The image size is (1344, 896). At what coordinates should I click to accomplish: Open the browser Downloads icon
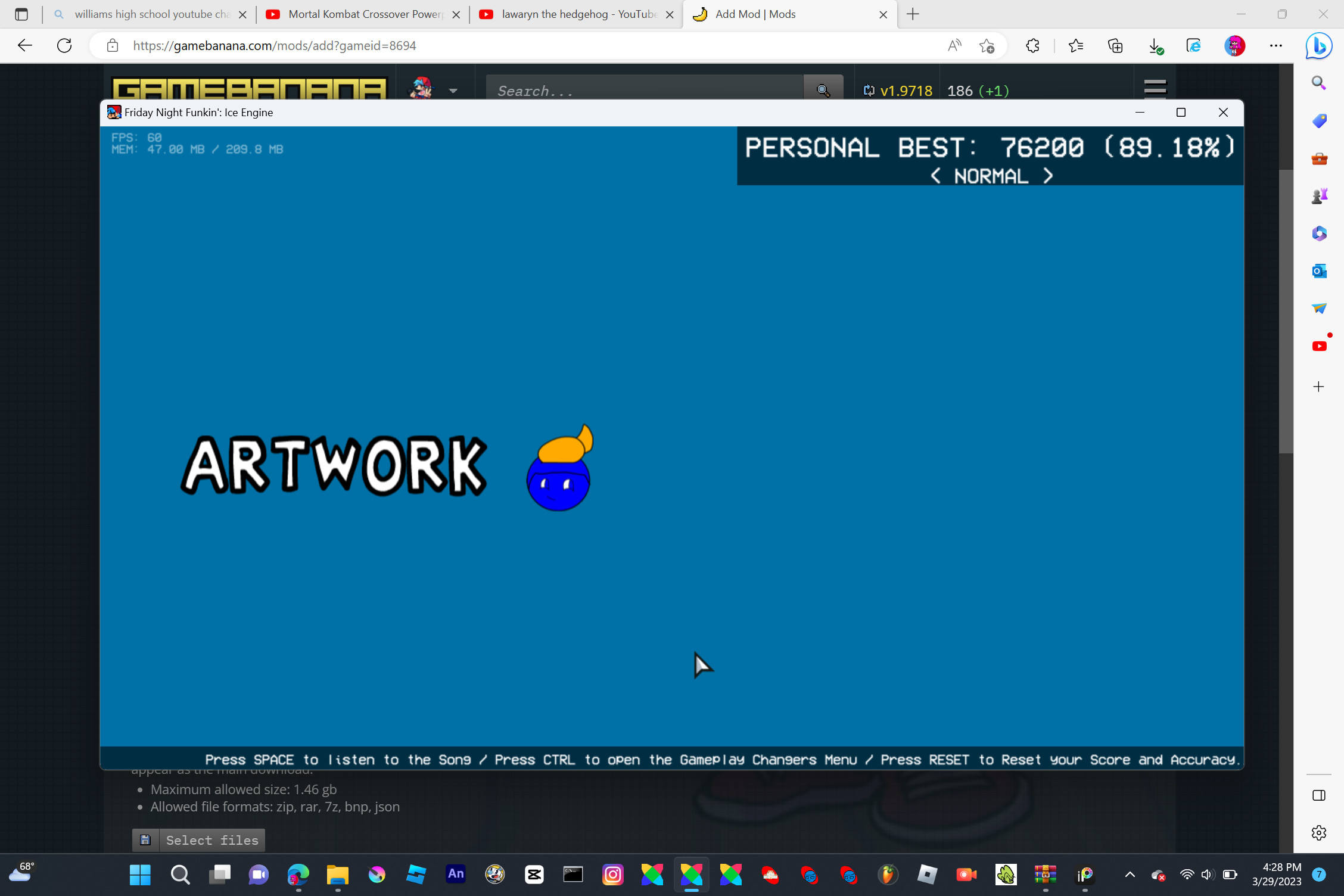(1155, 46)
